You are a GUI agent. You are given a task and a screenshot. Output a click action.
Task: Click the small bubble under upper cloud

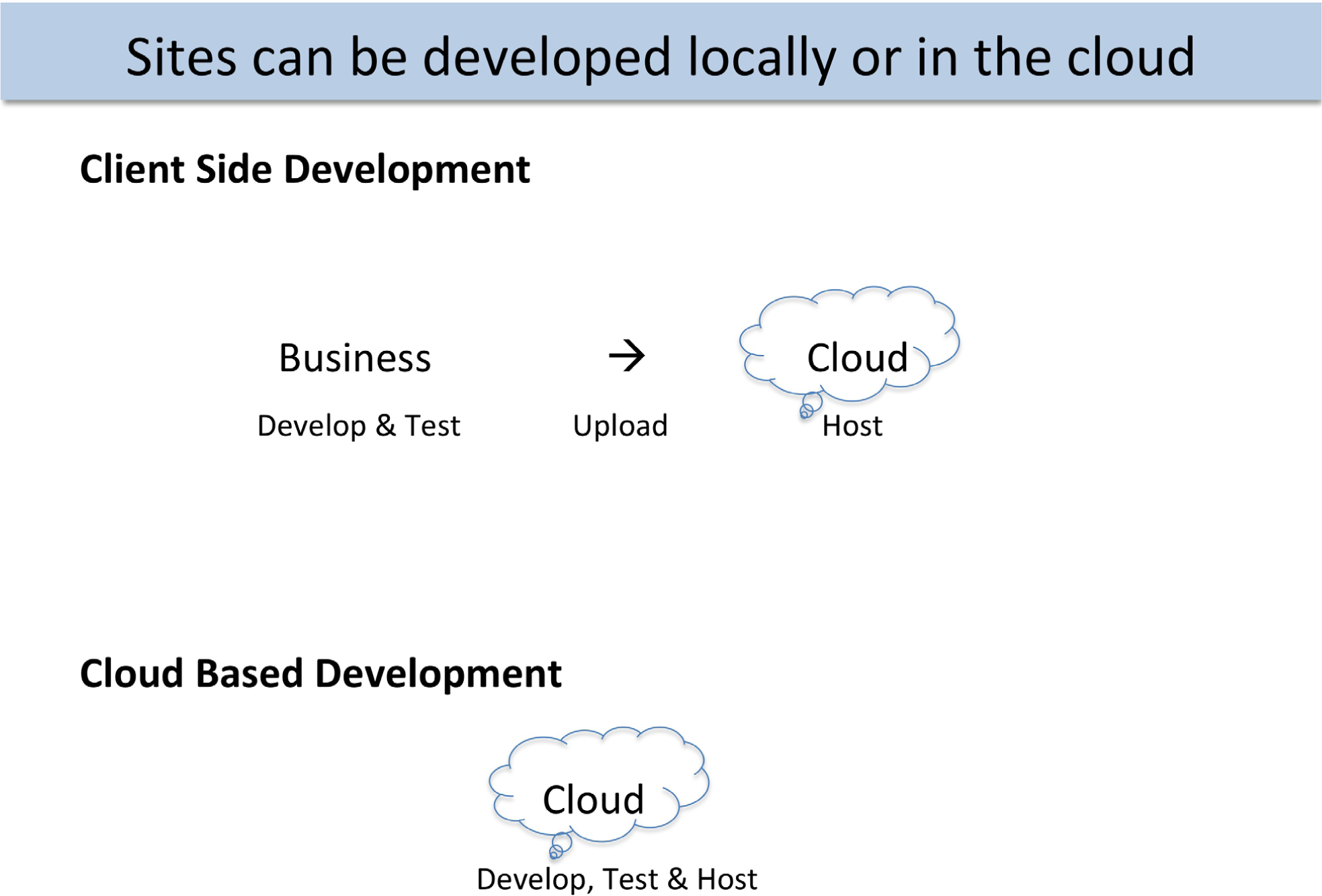[x=809, y=406]
